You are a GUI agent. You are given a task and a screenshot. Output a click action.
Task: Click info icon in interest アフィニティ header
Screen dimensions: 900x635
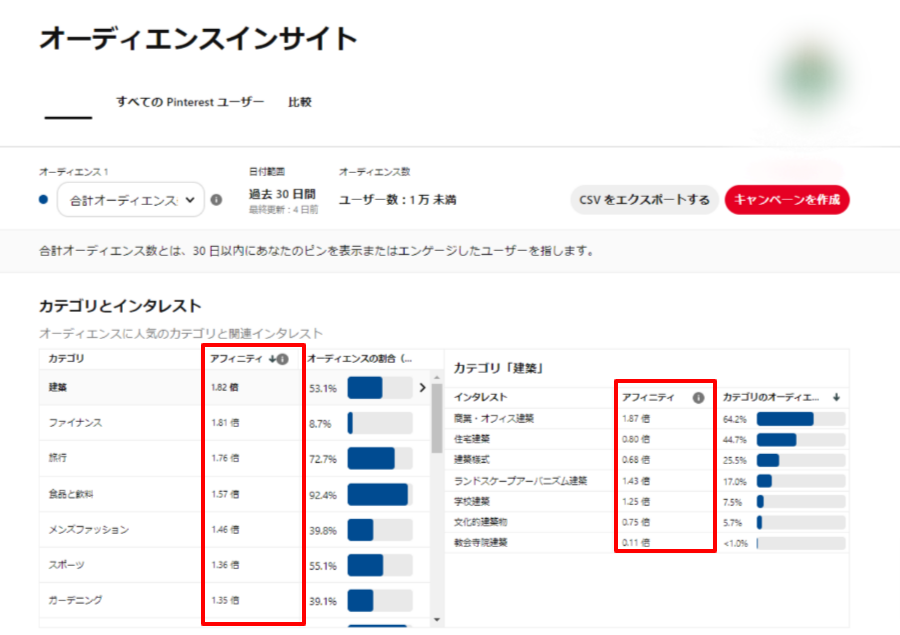point(698,397)
